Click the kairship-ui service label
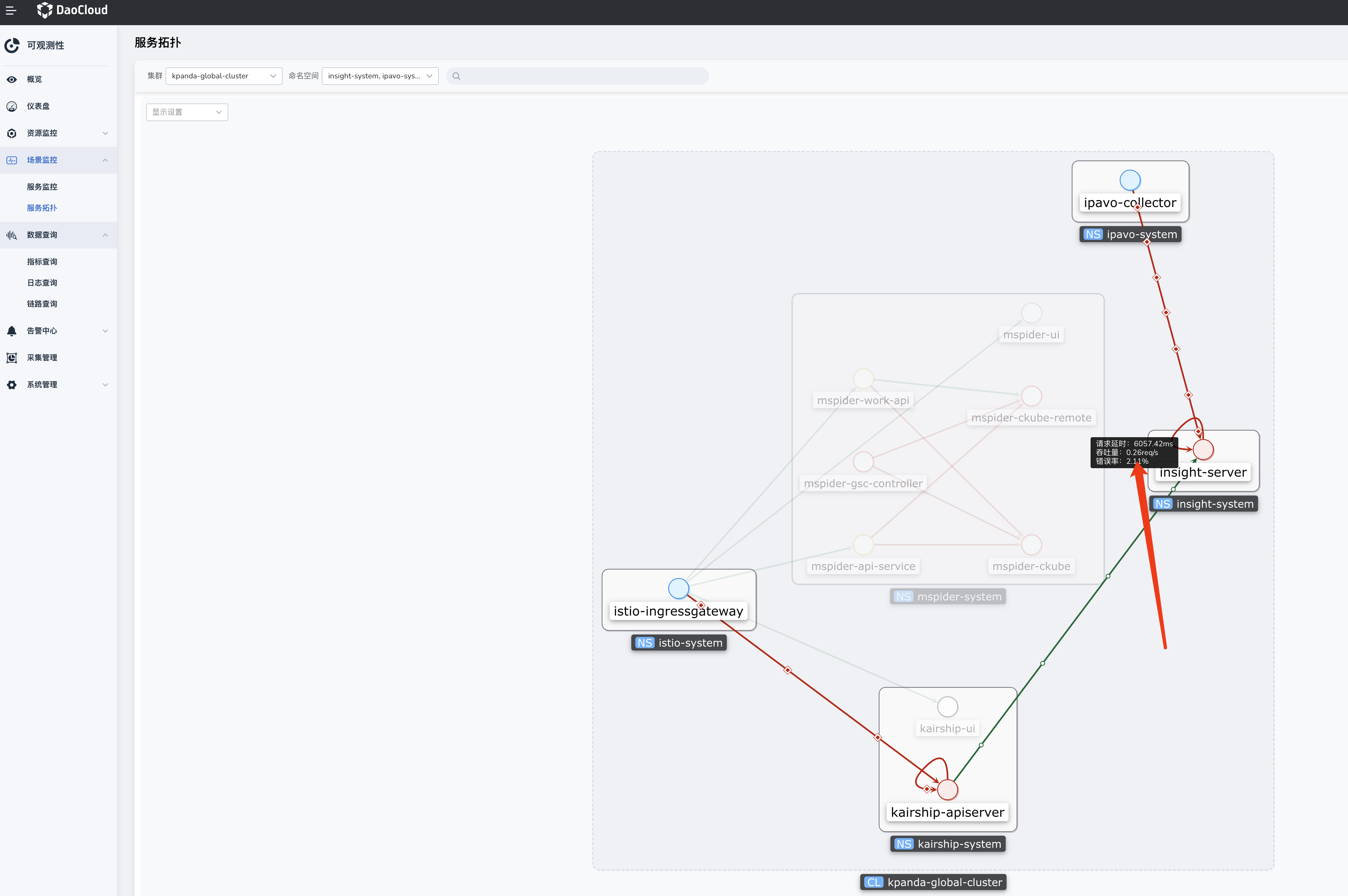Viewport: 1348px width, 896px height. pos(947,728)
